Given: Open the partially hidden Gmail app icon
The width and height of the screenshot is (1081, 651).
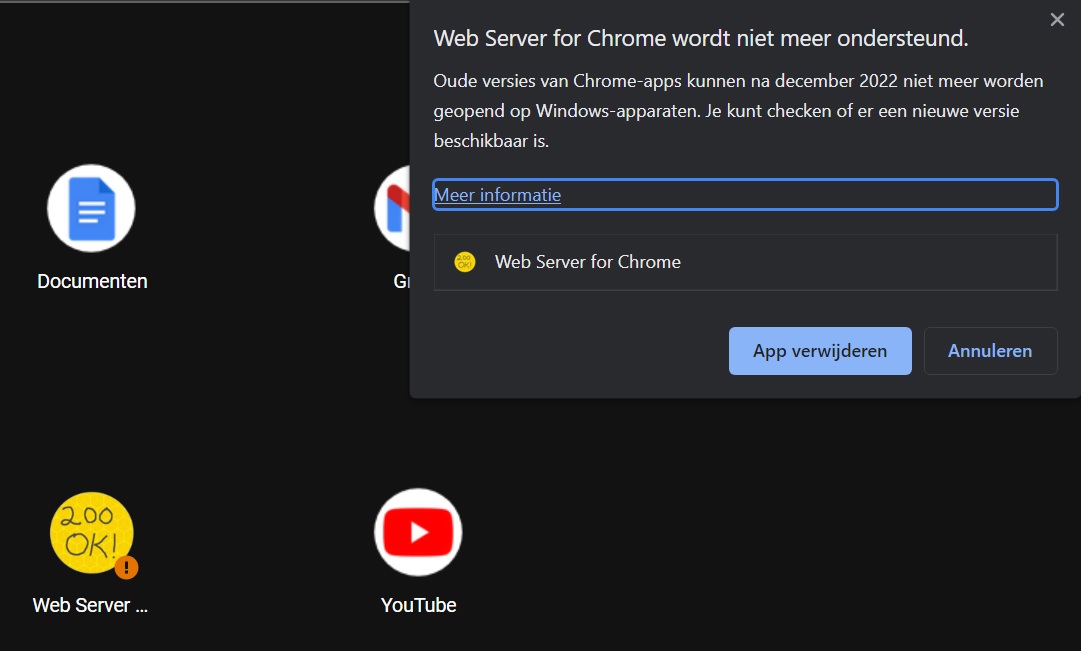Looking at the screenshot, I should pyautogui.click(x=393, y=208).
